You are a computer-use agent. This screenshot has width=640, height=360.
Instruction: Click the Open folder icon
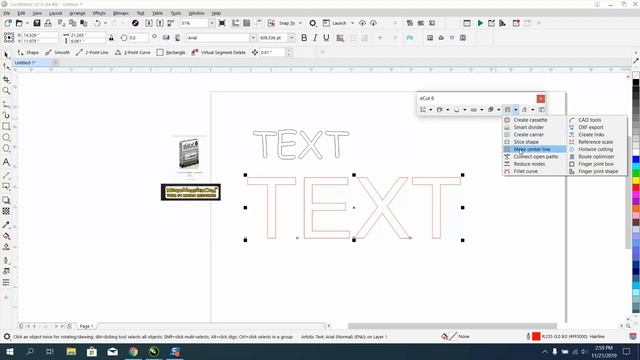click(x=19, y=23)
